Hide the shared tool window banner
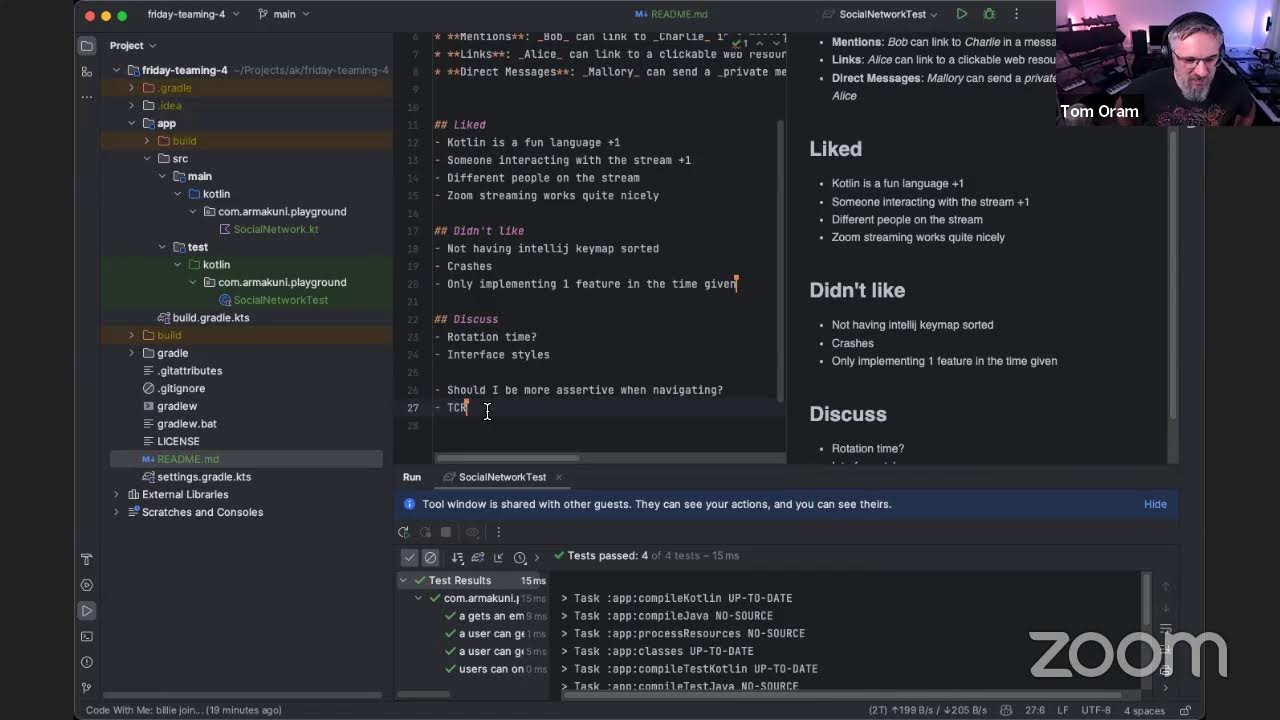 click(x=1155, y=504)
